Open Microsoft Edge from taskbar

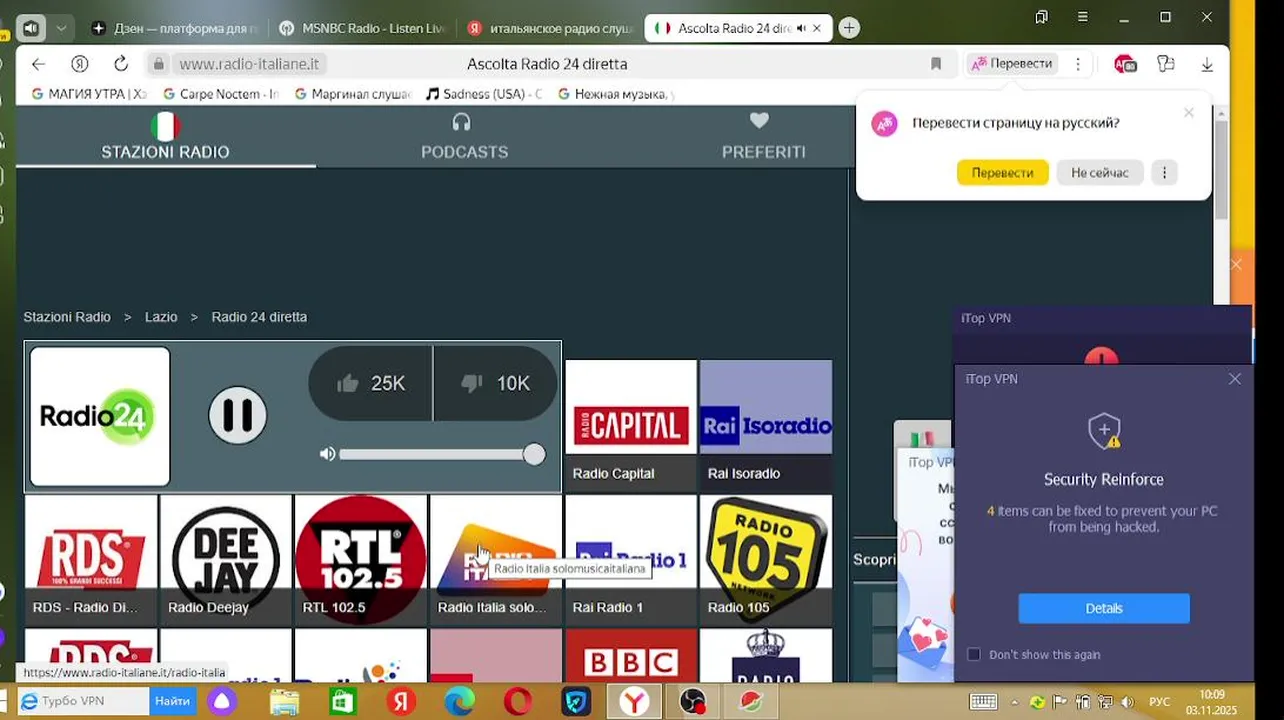(x=459, y=701)
